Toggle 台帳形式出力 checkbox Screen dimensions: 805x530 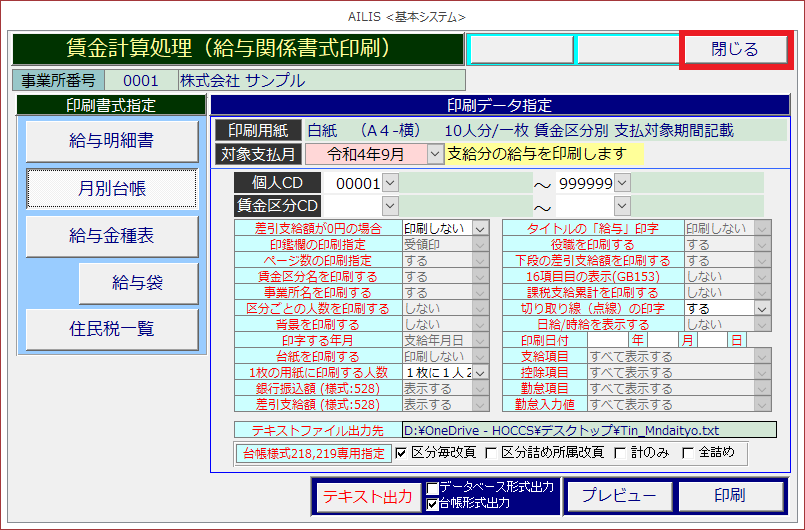point(432,503)
